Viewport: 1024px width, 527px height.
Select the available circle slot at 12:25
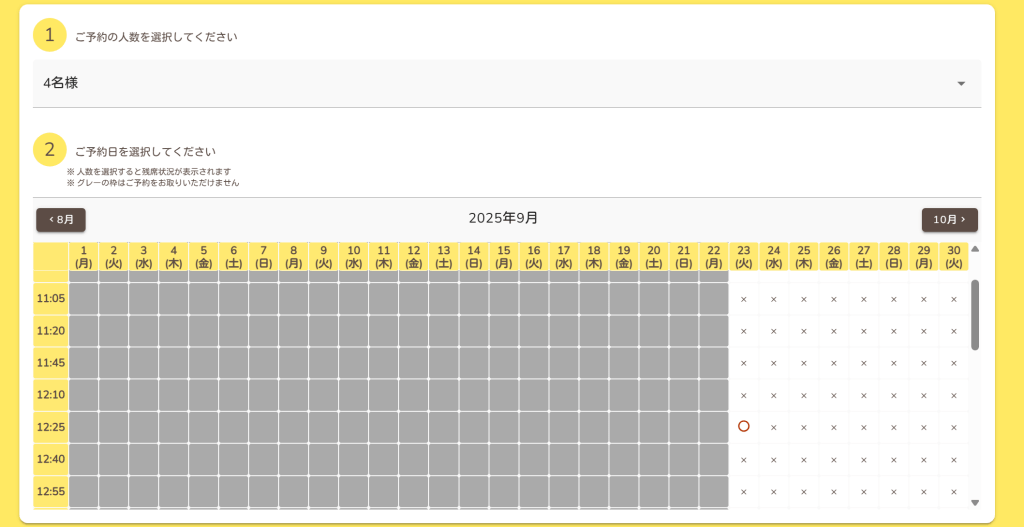(x=743, y=426)
